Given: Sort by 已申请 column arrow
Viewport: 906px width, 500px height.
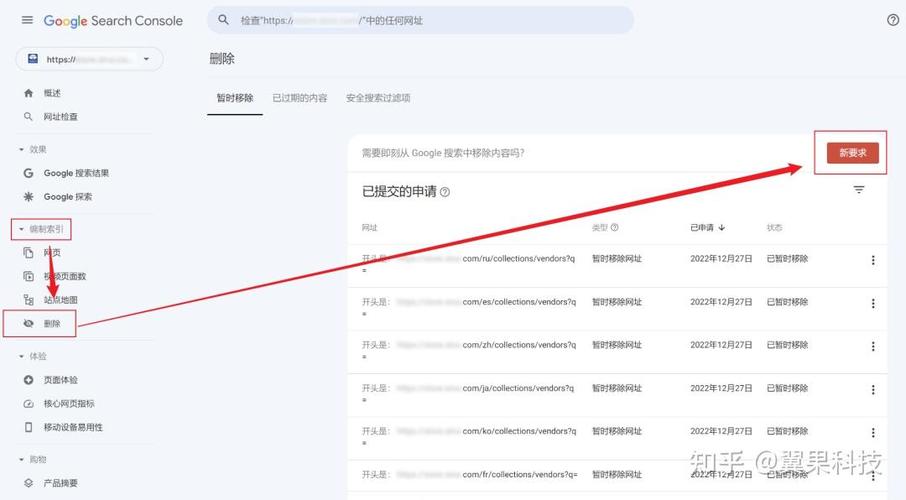Looking at the screenshot, I should pos(722,228).
